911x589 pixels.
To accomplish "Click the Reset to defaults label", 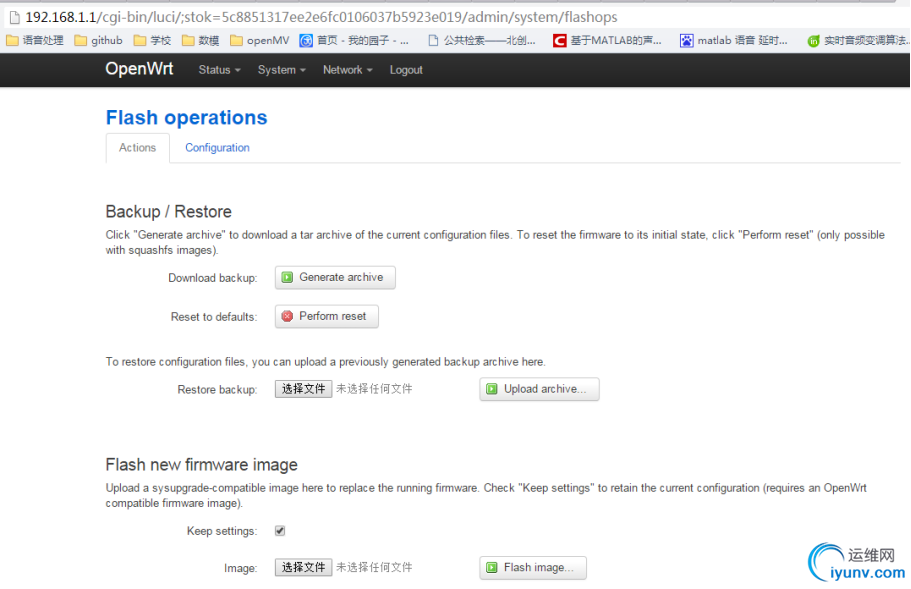I will point(214,317).
